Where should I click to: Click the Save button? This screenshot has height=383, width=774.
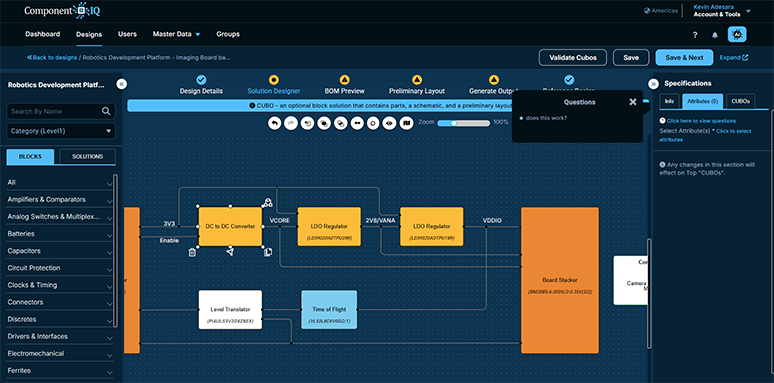pyautogui.click(x=631, y=58)
